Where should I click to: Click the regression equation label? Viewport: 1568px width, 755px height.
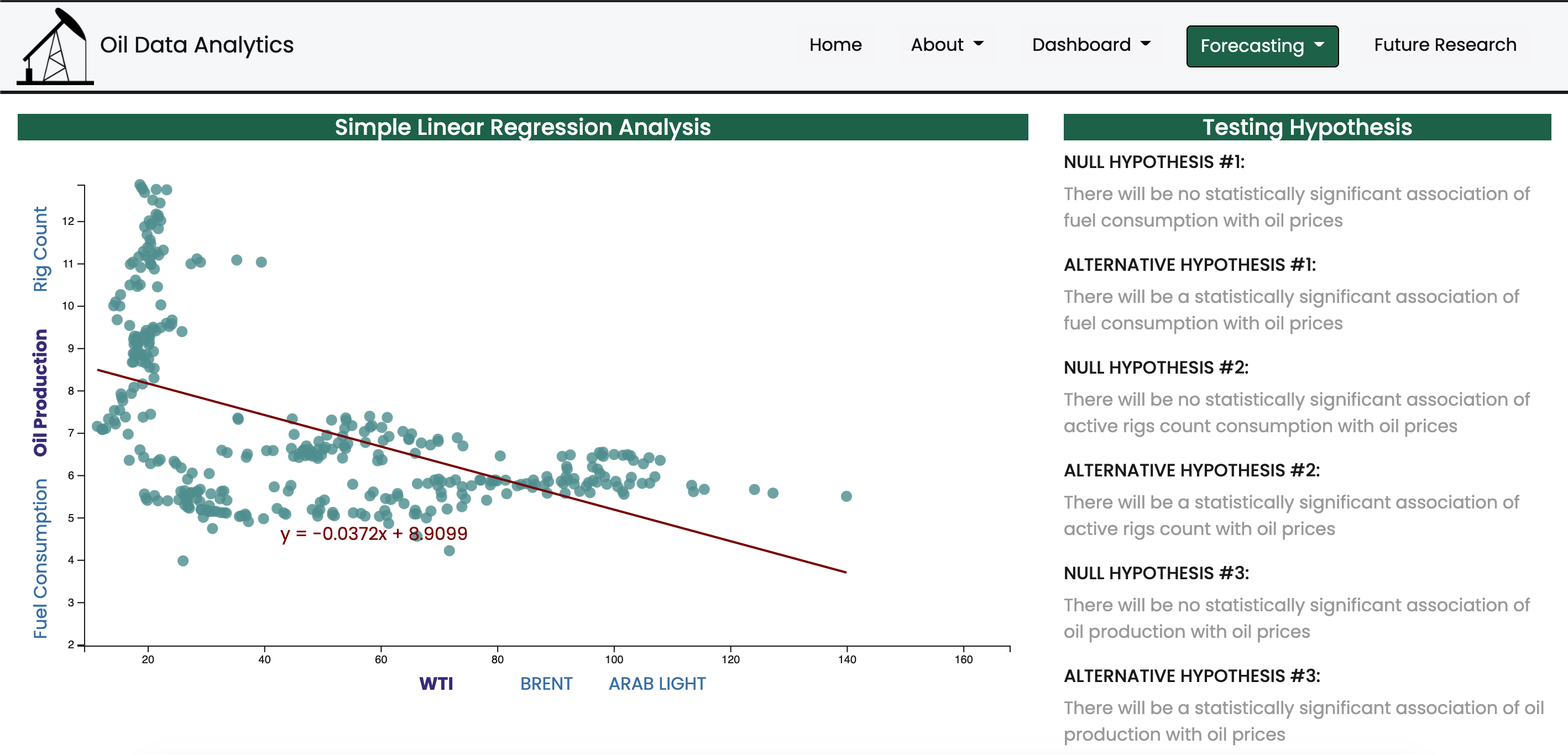[373, 533]
